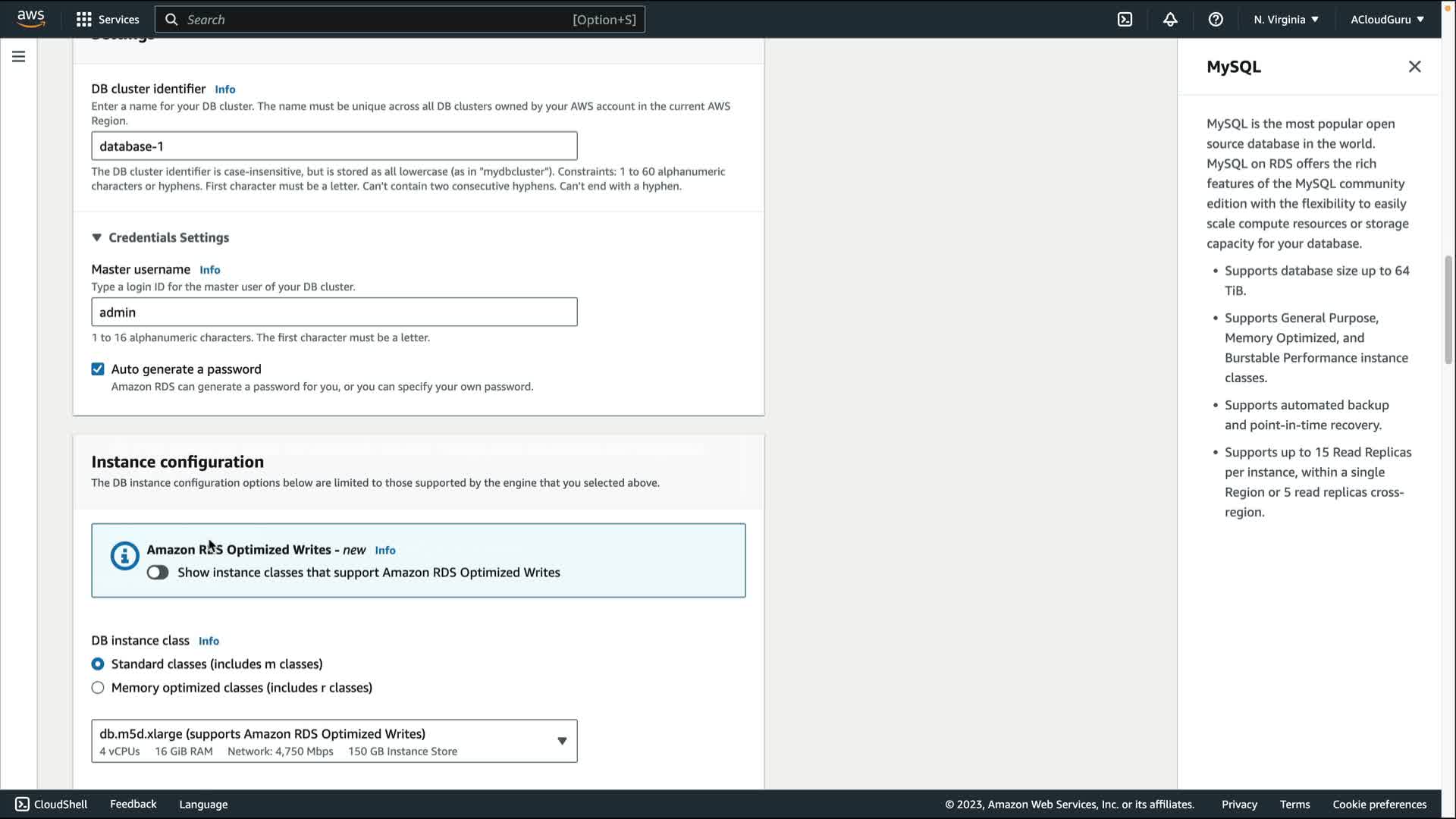Click Info link next to DB cluster identifier
The height and width of the screenshot is (819, 1456).
(x=224, y=89)
